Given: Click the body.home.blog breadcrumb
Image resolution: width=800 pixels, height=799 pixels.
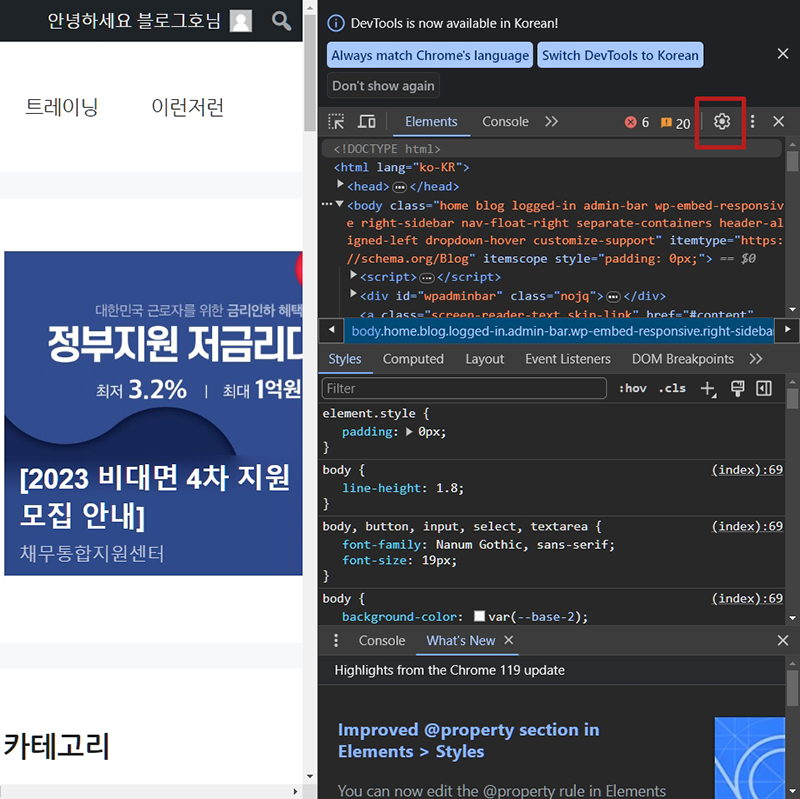Looking at the screenshot, I should tap(559, 331).
